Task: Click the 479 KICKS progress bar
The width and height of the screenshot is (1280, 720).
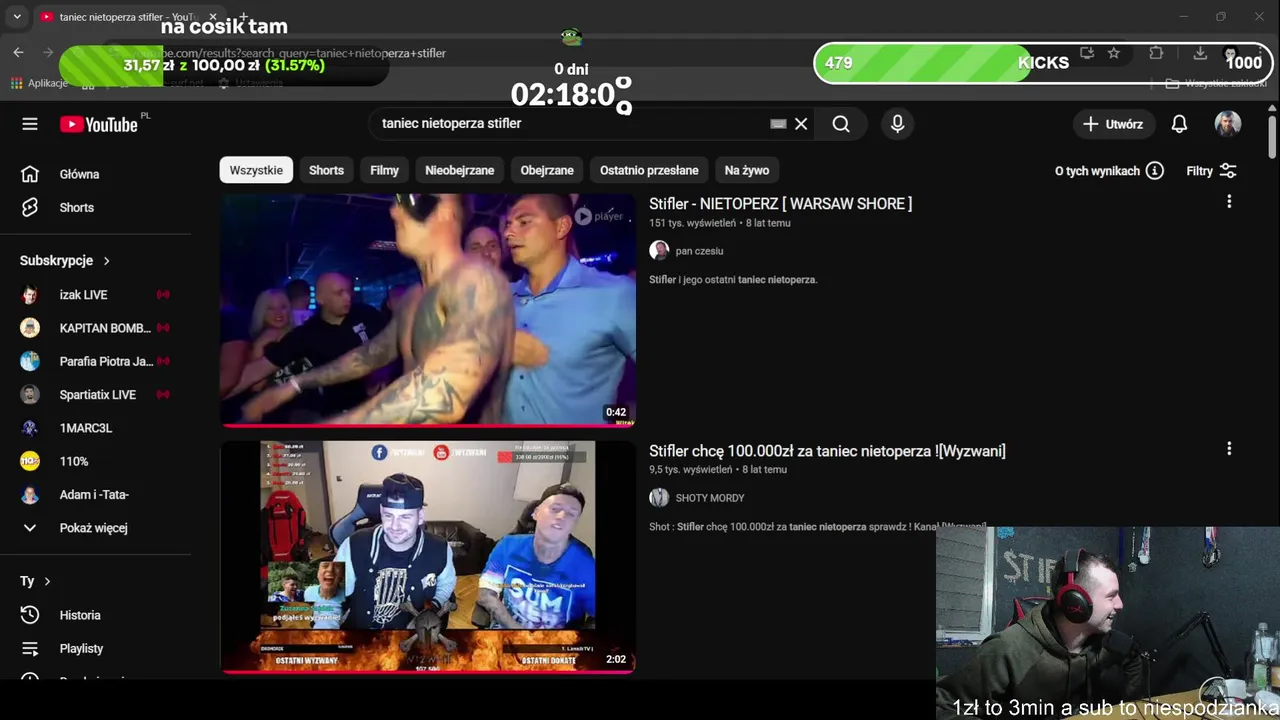Action: [x=1043, y=63]
